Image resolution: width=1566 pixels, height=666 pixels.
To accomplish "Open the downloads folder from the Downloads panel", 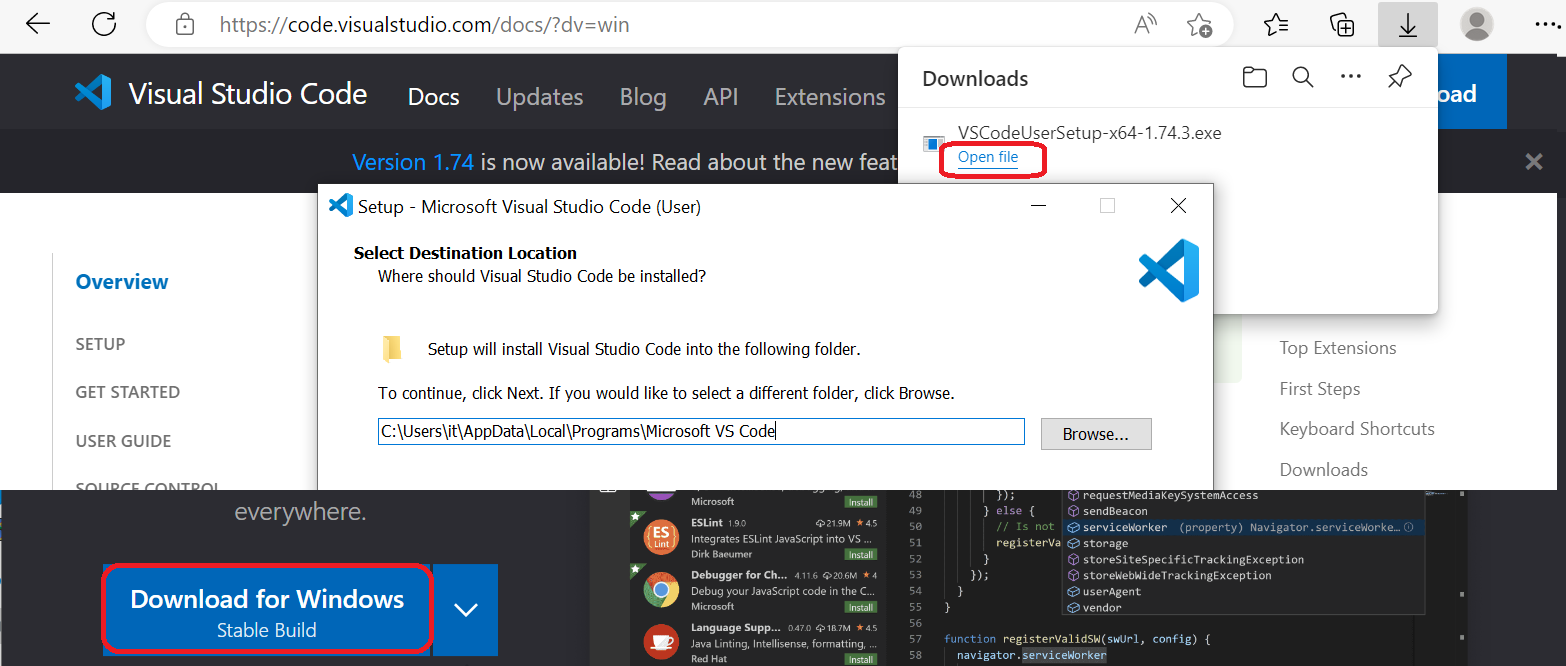I will click(x=1254, y=77).
